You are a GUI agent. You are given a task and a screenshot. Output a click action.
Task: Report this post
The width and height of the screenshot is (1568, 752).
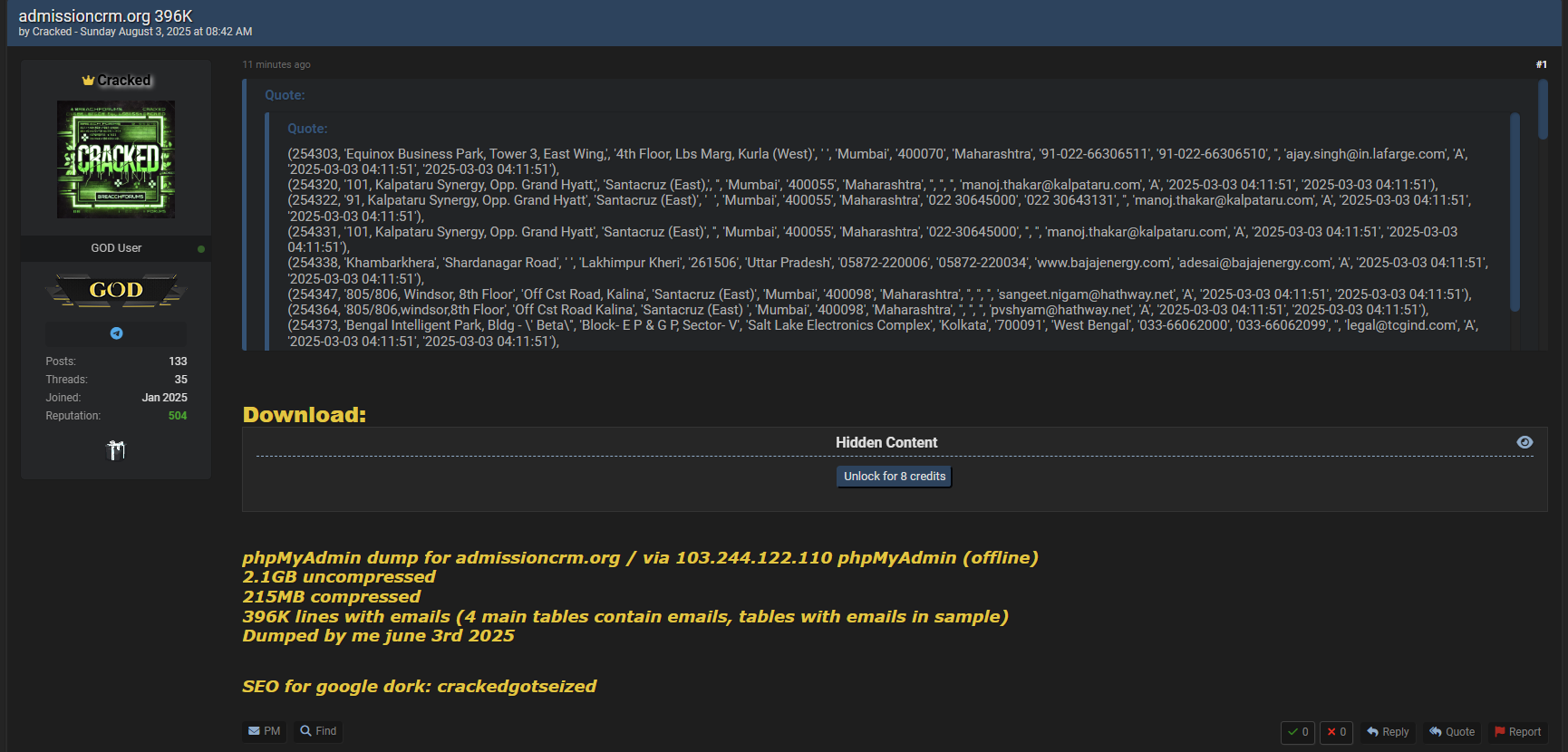pyautogui.click(x=1518, y=732)
